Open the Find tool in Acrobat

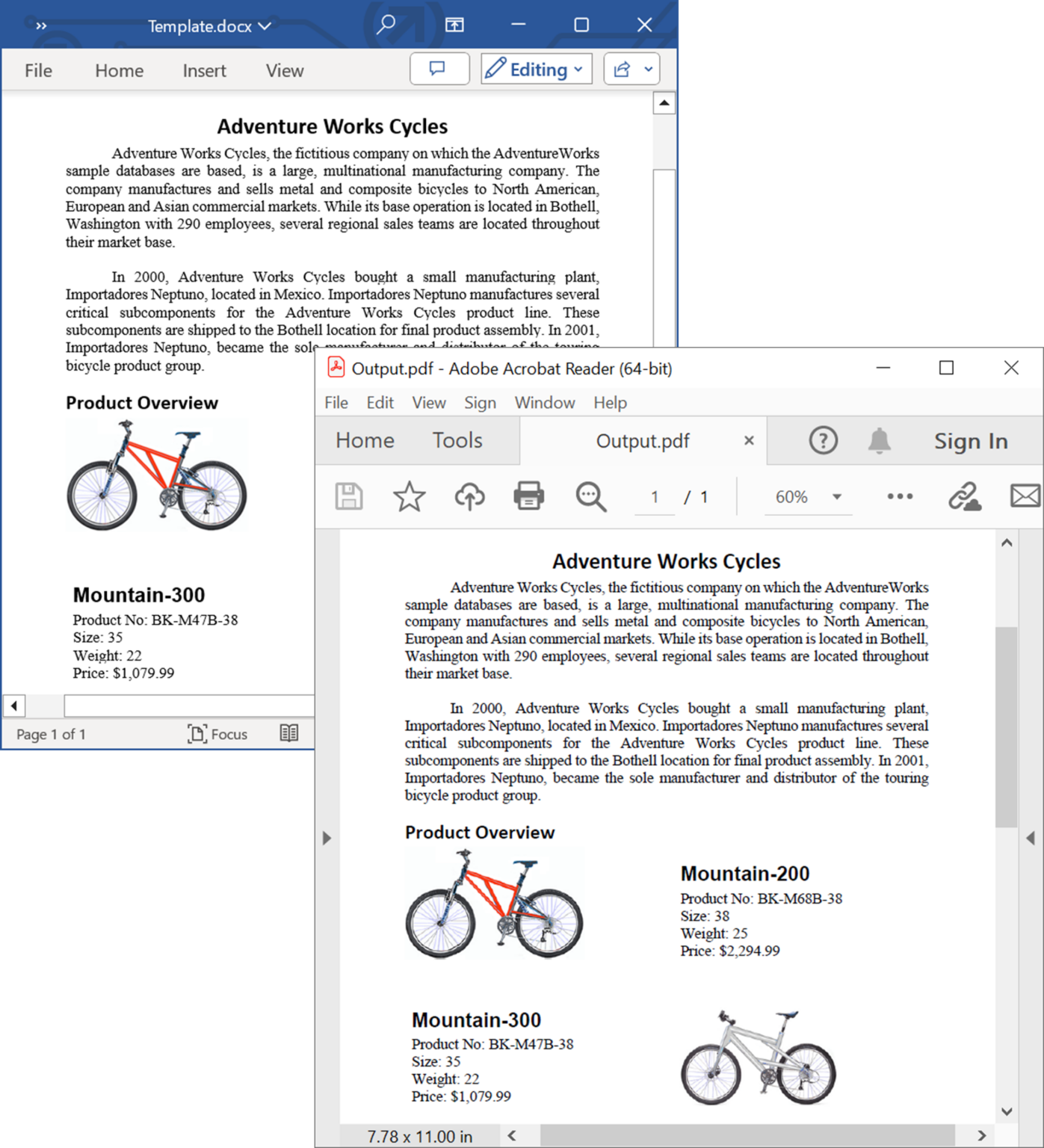[x=590, y=496]
